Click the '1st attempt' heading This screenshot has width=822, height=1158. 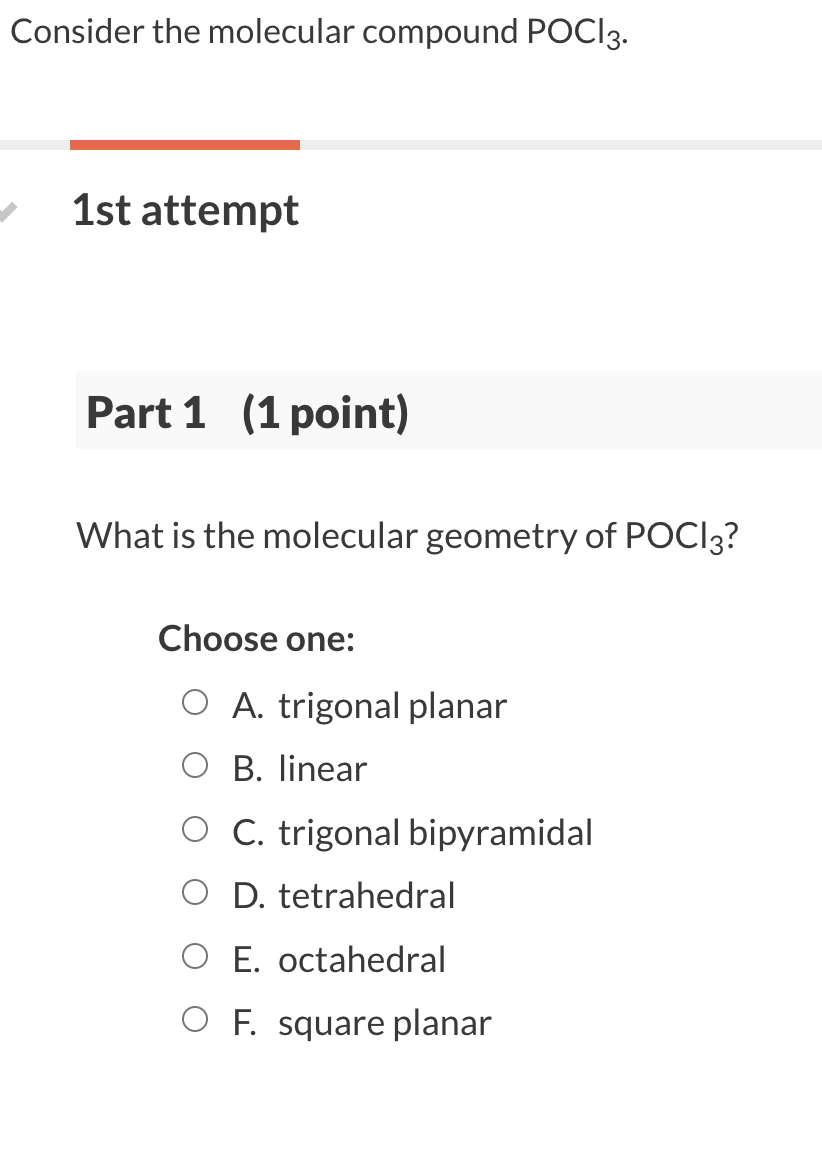(184, 209)
